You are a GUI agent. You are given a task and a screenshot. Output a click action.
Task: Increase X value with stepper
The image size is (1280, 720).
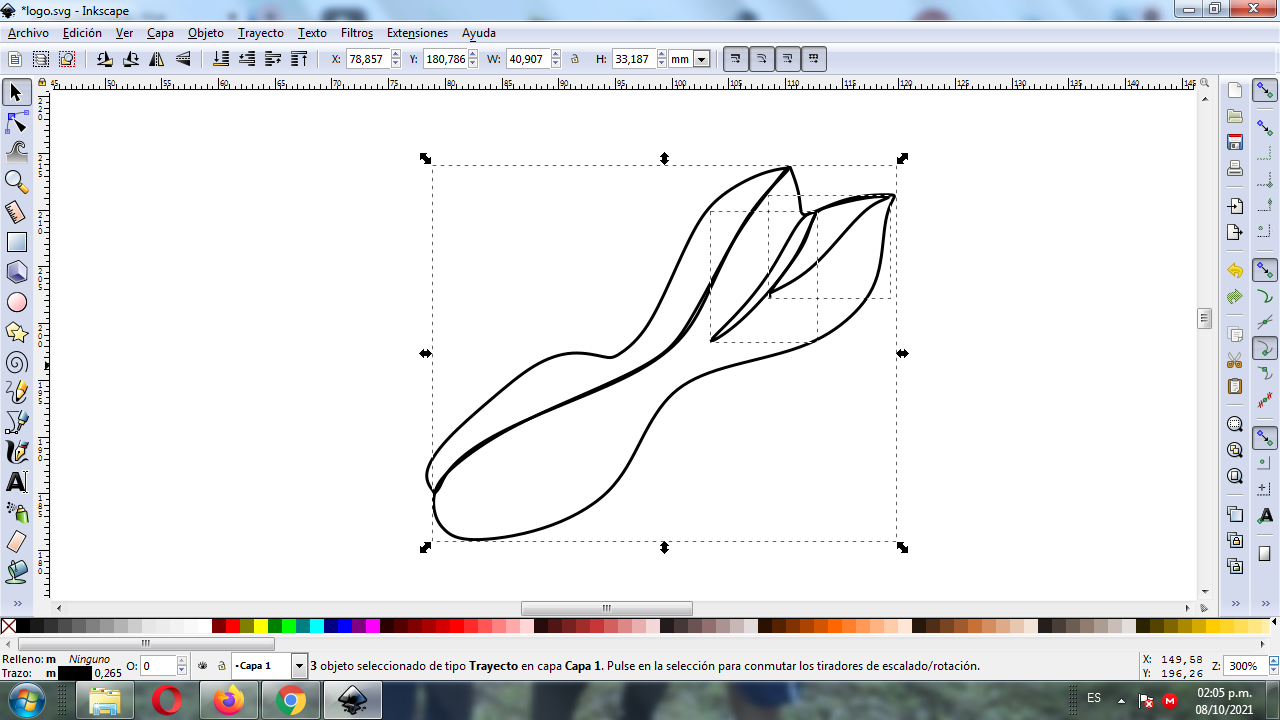point(395,55)
